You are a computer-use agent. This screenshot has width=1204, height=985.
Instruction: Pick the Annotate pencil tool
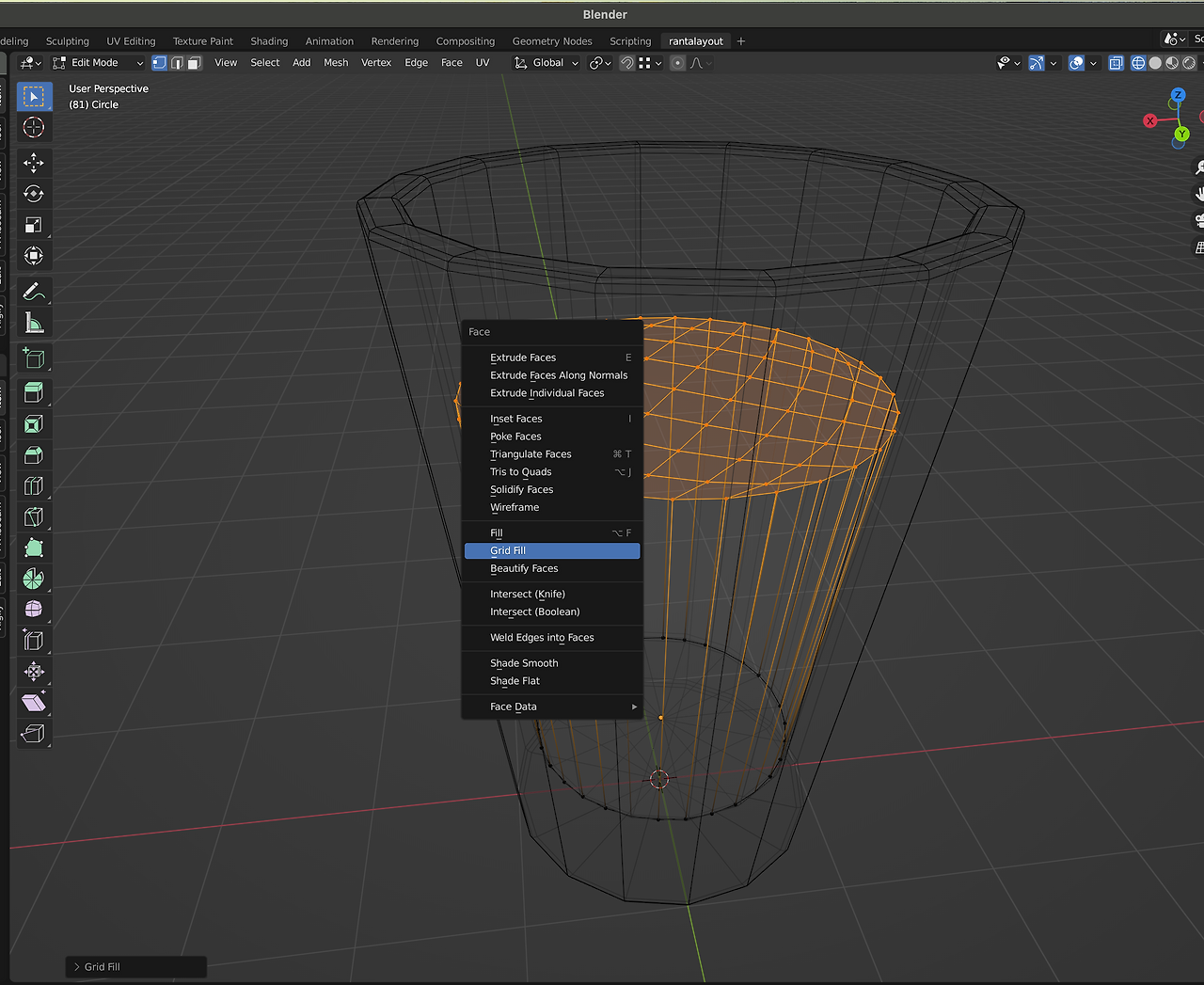(34, 292)
